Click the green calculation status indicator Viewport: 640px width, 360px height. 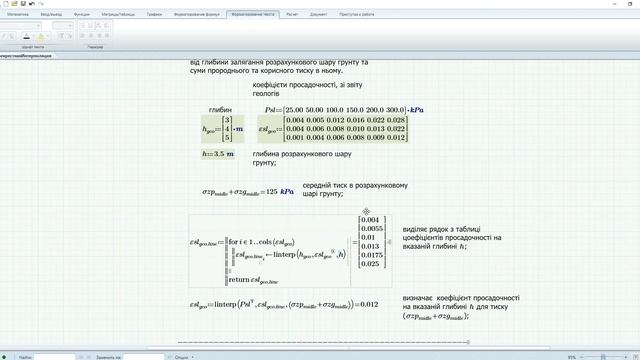tap(4, 357)
